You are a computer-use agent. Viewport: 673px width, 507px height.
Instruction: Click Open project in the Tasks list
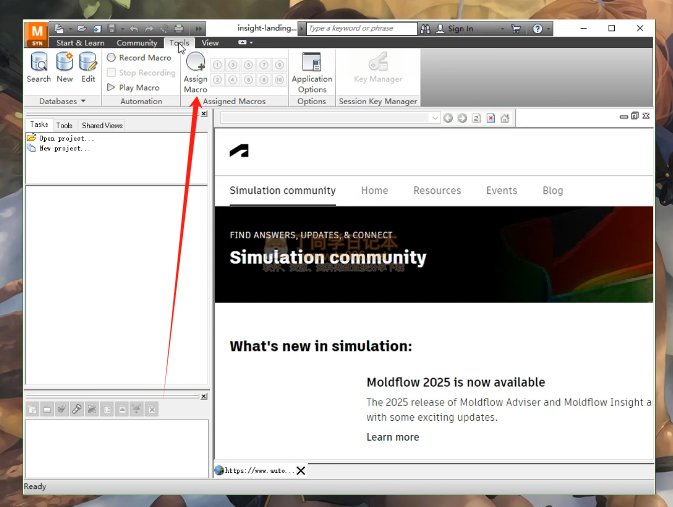click(x=65, y=138)
